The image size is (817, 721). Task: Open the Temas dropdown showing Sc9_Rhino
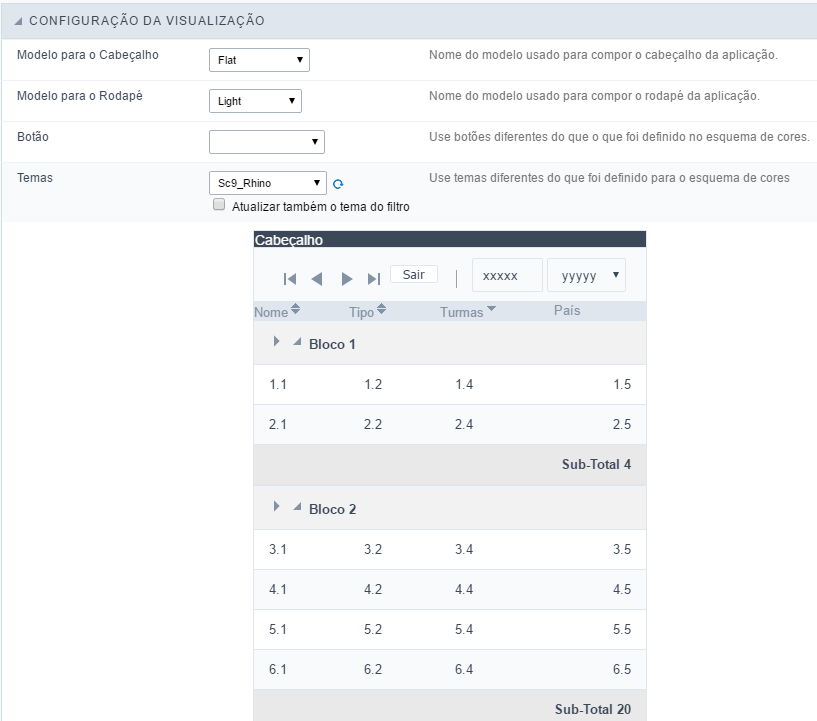(x=268, y=183)
